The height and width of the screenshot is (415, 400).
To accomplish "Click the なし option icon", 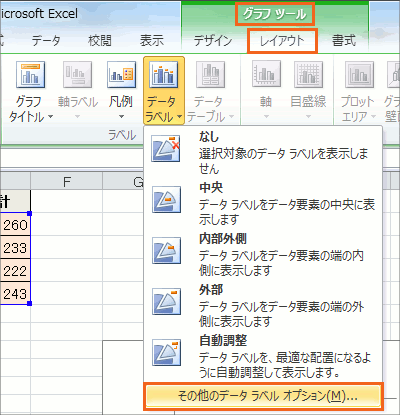I will coord(166,149).
